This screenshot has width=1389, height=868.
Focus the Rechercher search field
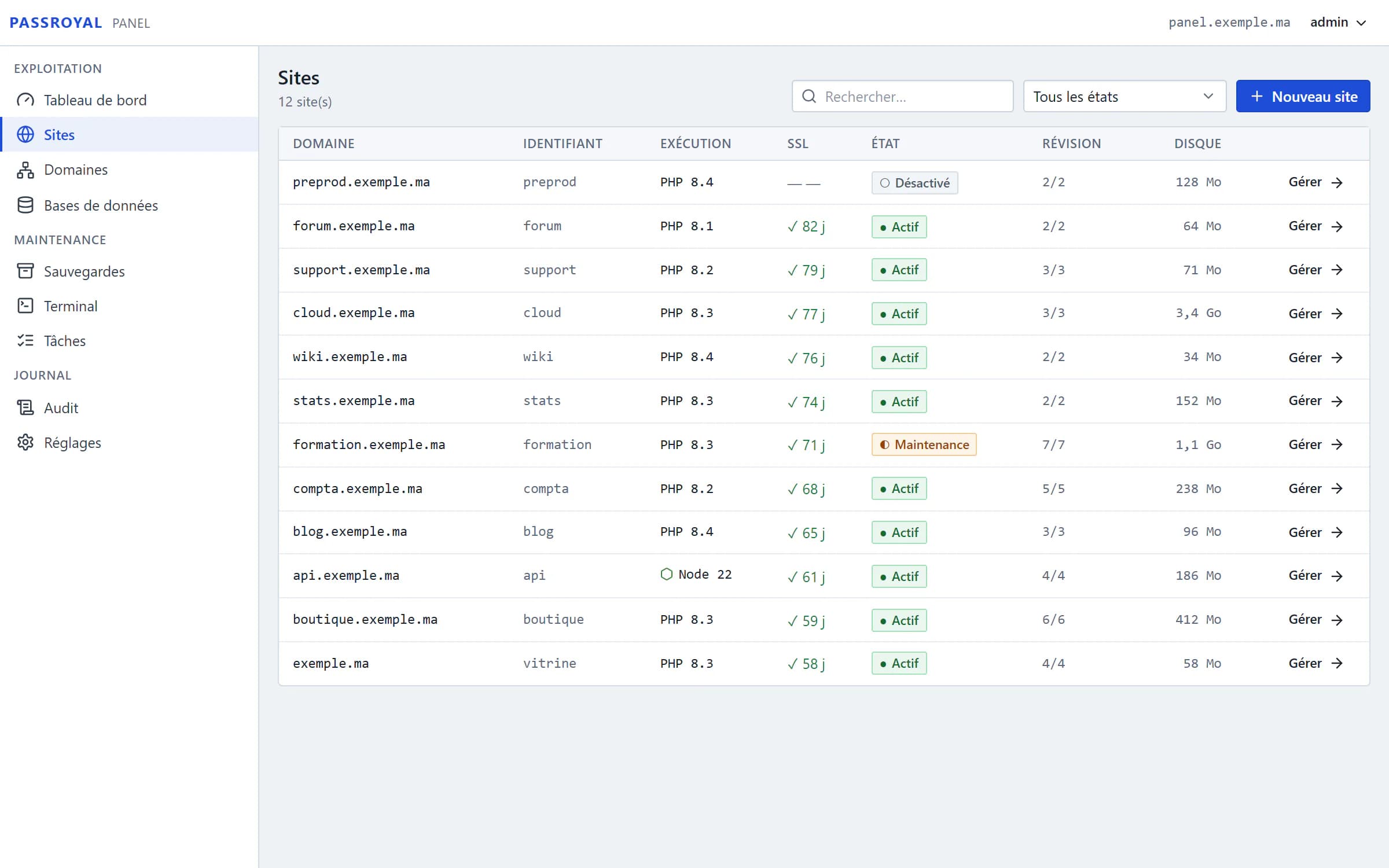[x=902, y=97]
